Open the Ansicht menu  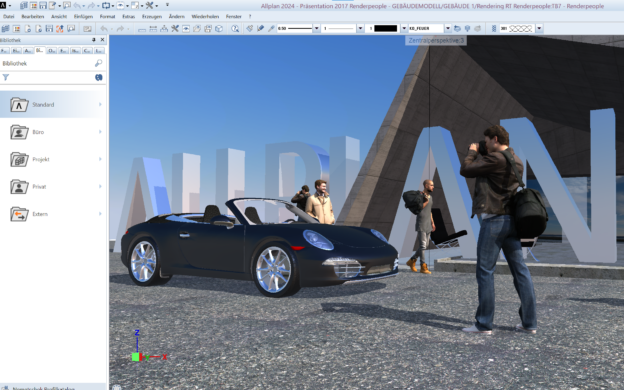59,16
